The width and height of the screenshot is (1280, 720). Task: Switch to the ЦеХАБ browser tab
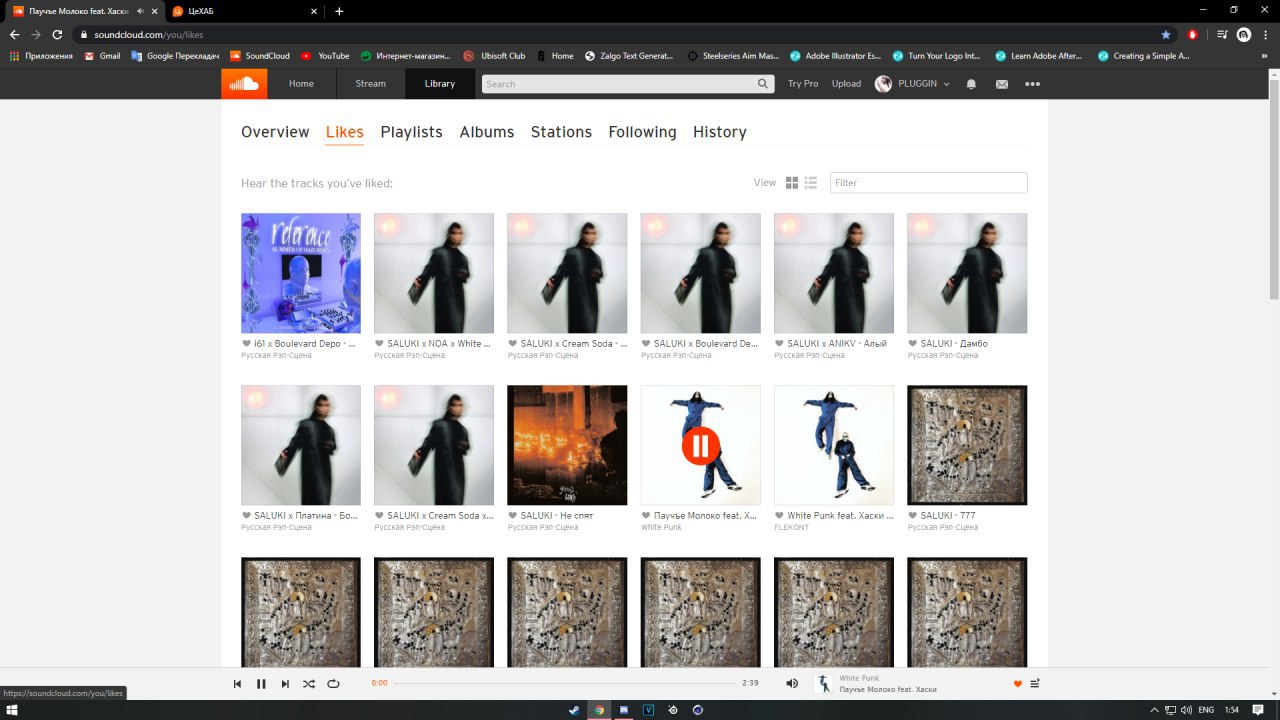click(x=243, y=11)
